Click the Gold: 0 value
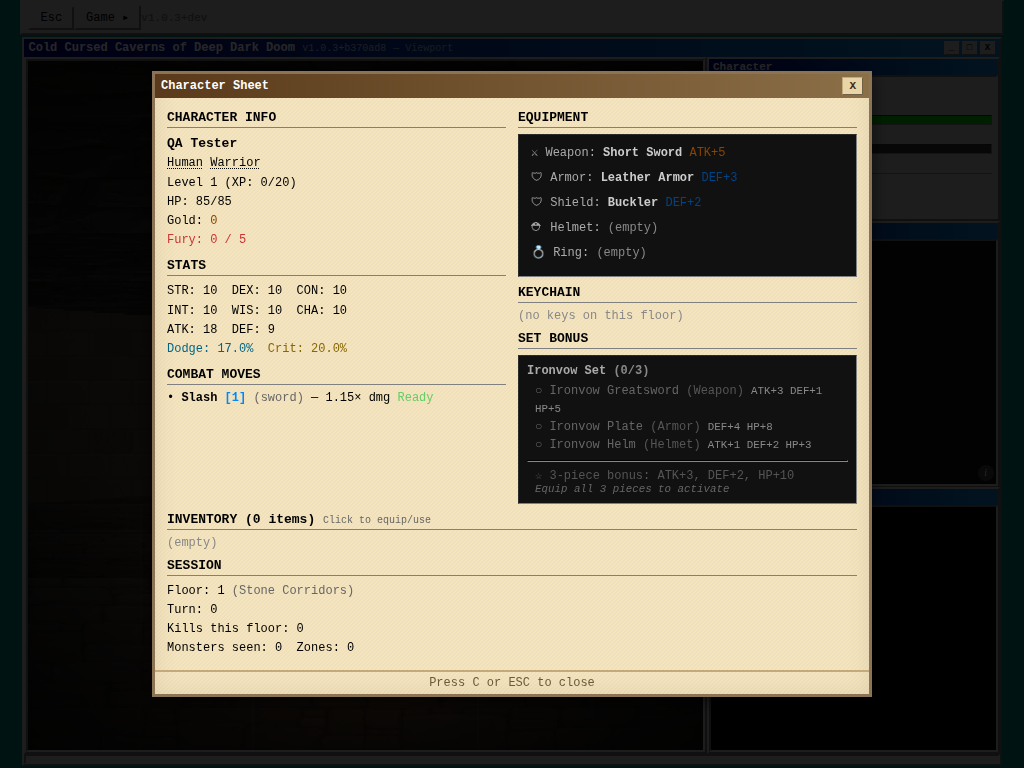The image size is (1024, 768). click(192, 220)
